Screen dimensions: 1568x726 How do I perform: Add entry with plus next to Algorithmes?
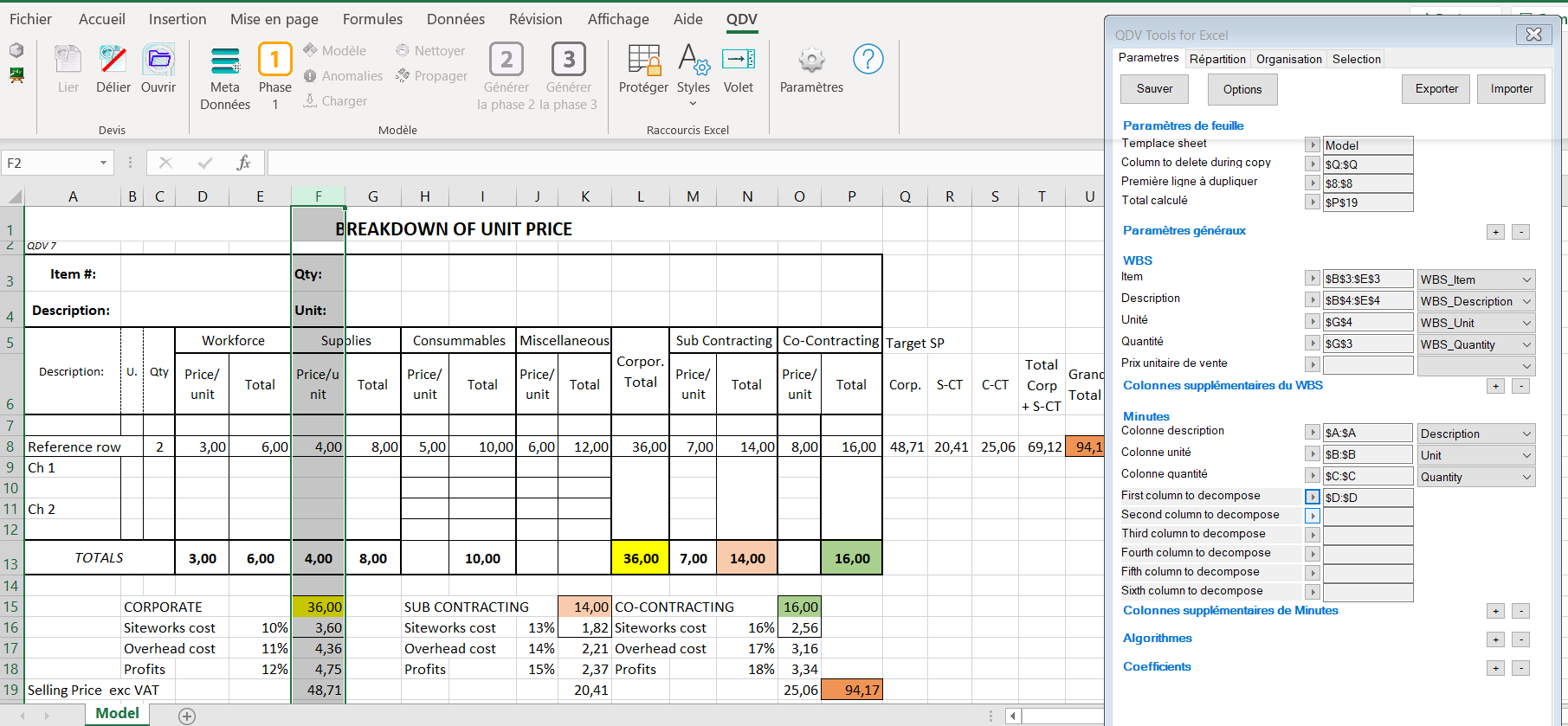(x=1495, y=639)
